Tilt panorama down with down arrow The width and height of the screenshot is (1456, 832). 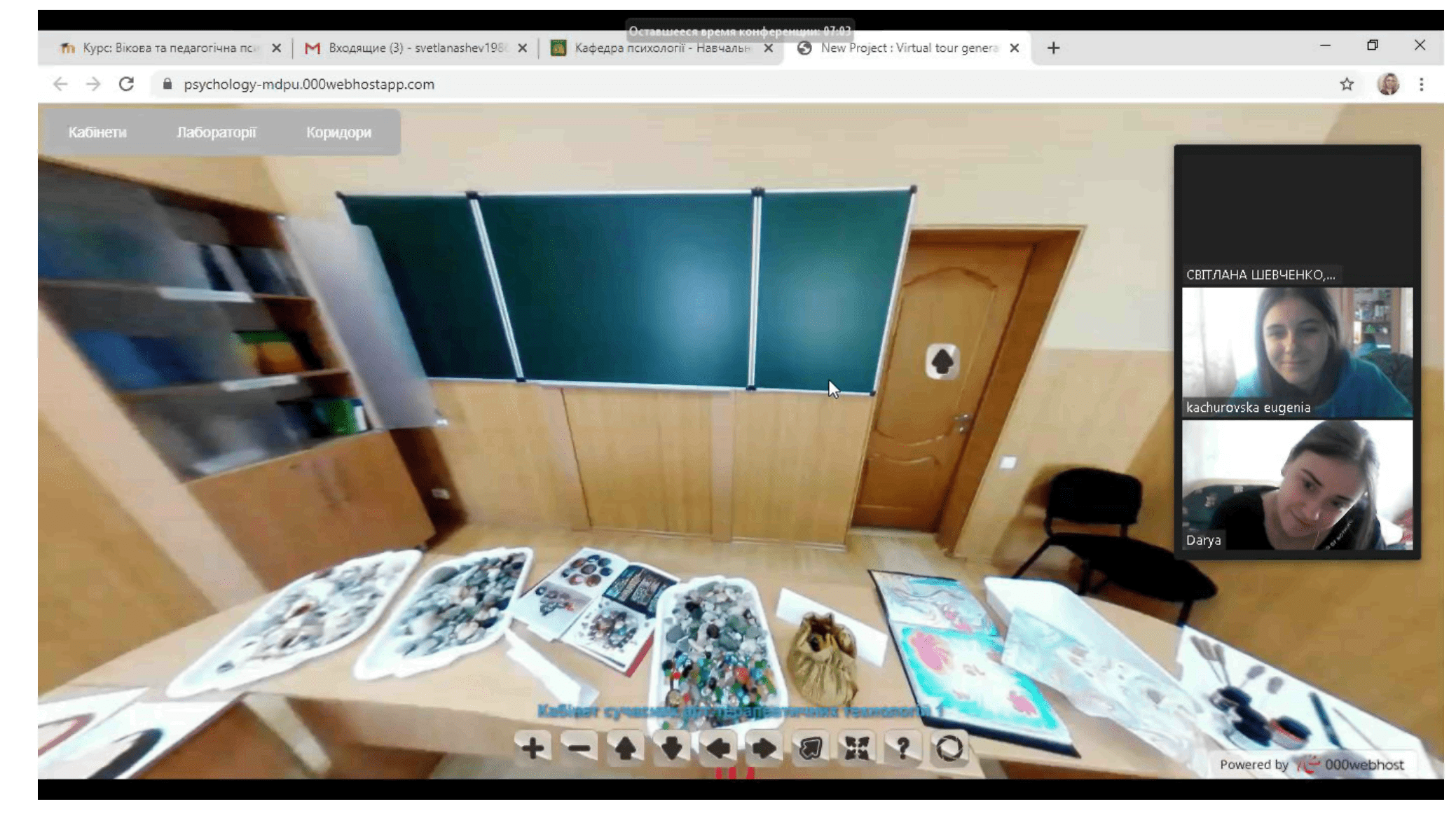coord(671,748)
